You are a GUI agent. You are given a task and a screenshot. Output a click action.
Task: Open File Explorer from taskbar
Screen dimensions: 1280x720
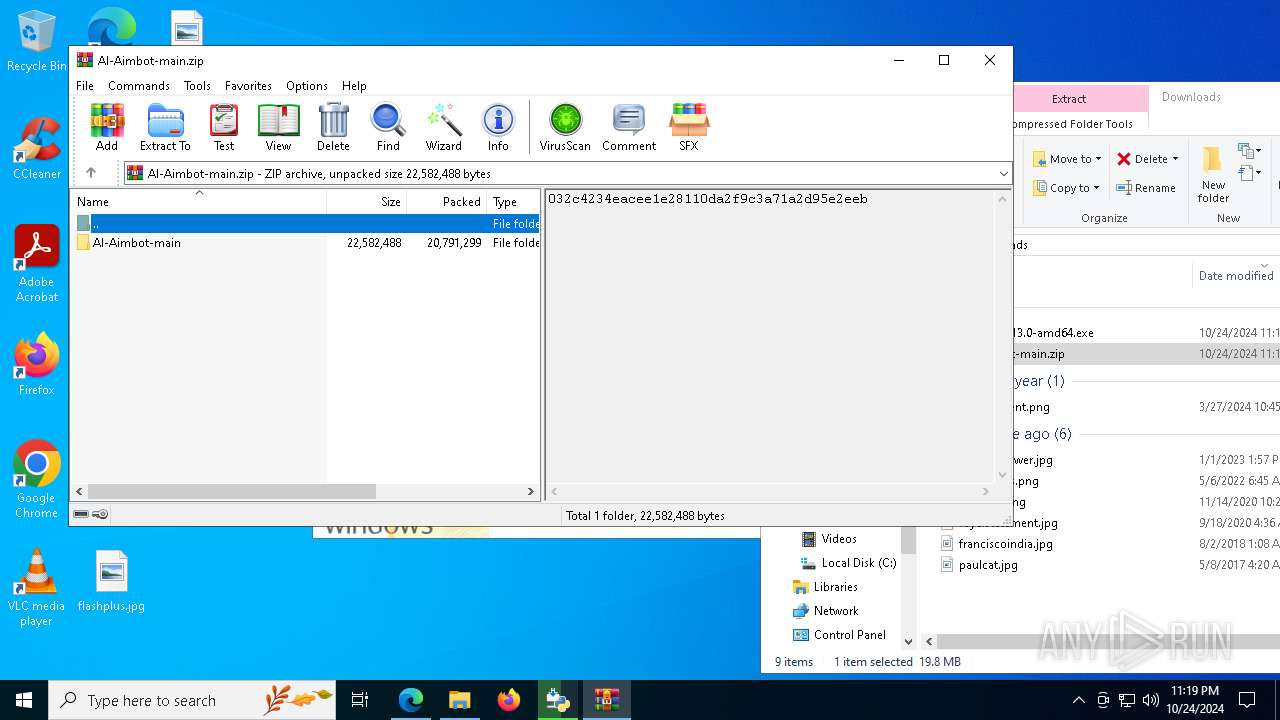[x=460, y=700]
